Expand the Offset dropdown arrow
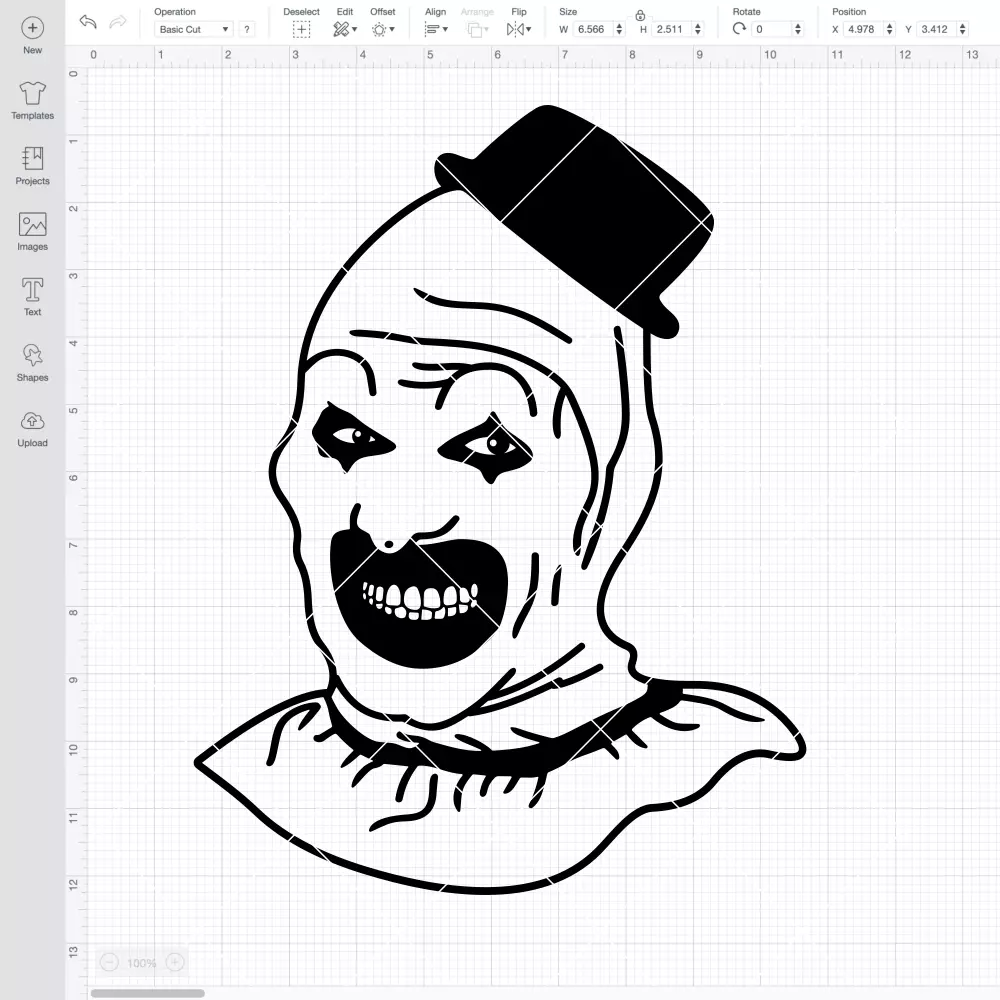This screenshot has width=1000, height=1000. click(x=392, y=29)
